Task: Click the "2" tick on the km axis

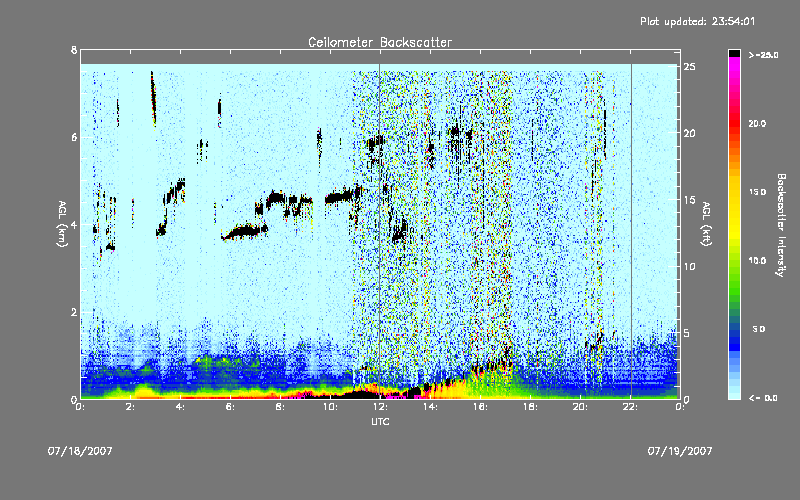Action: click(74, 312)
